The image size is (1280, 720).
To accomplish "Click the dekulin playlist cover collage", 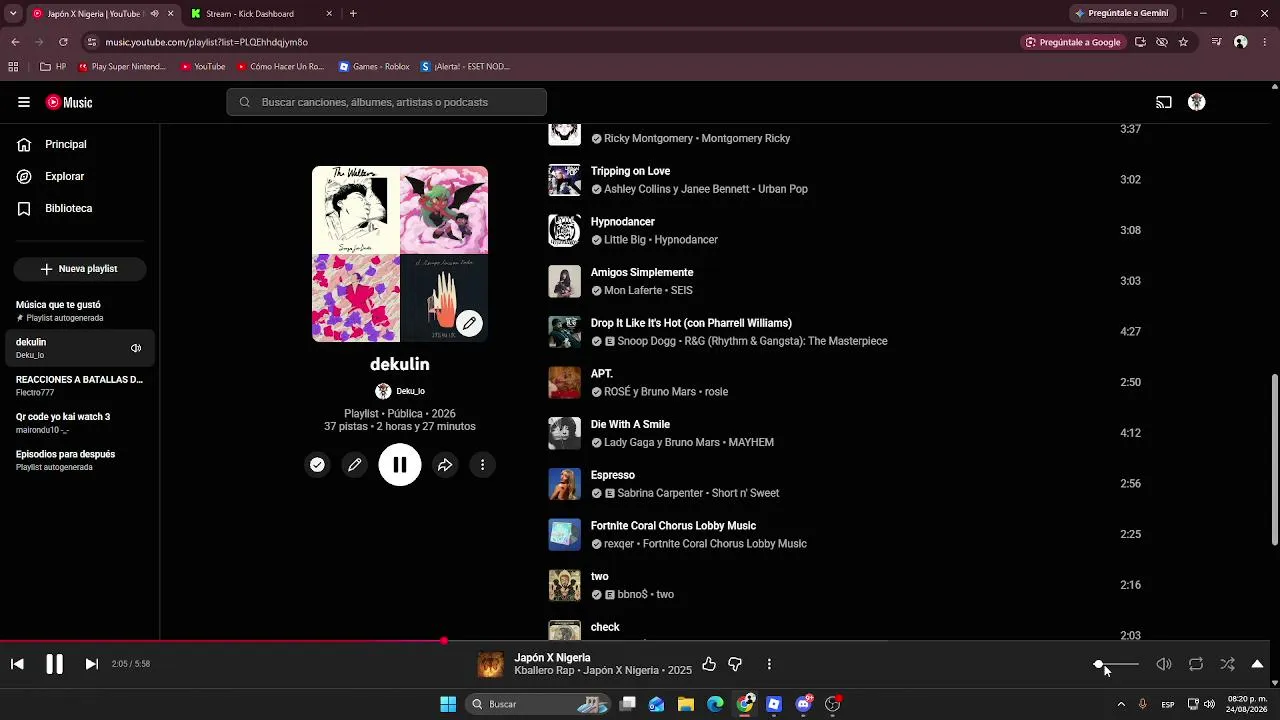I will click(400, 254).
